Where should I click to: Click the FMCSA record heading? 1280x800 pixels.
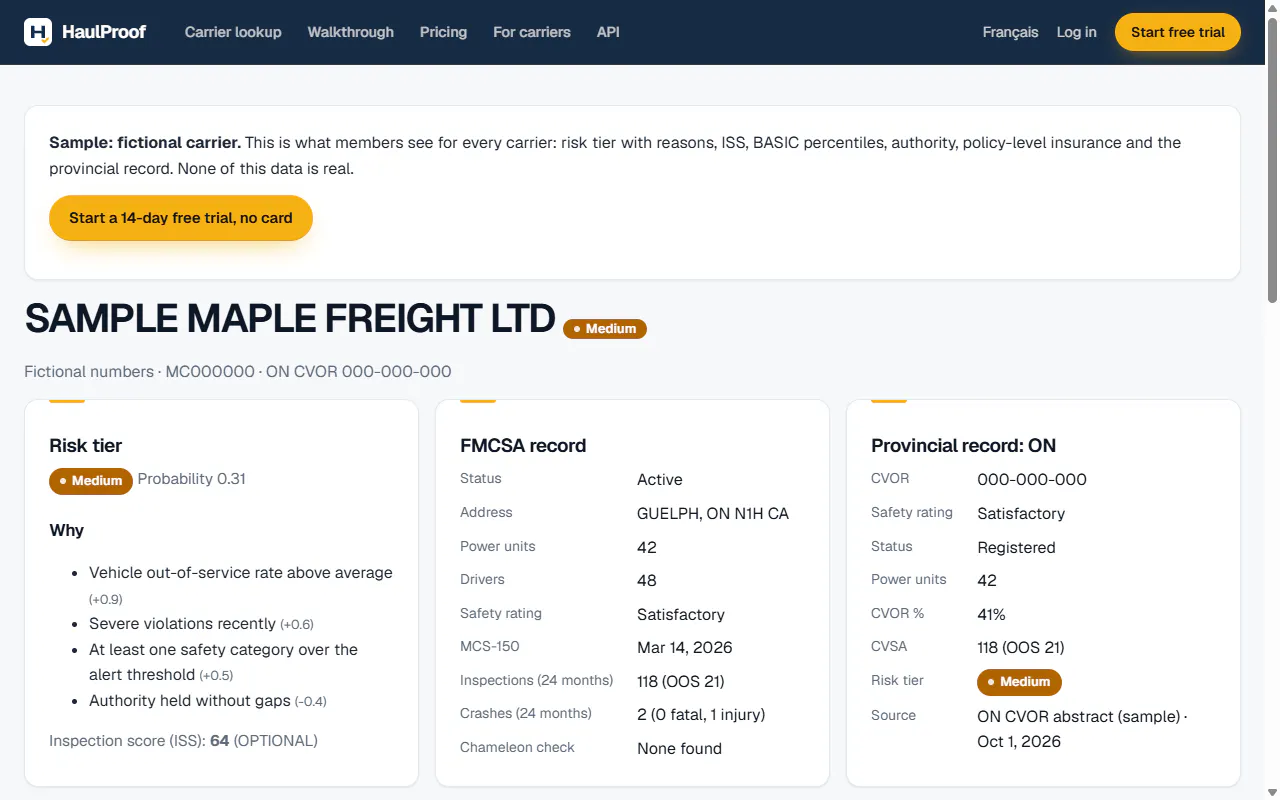click(523, 446)
